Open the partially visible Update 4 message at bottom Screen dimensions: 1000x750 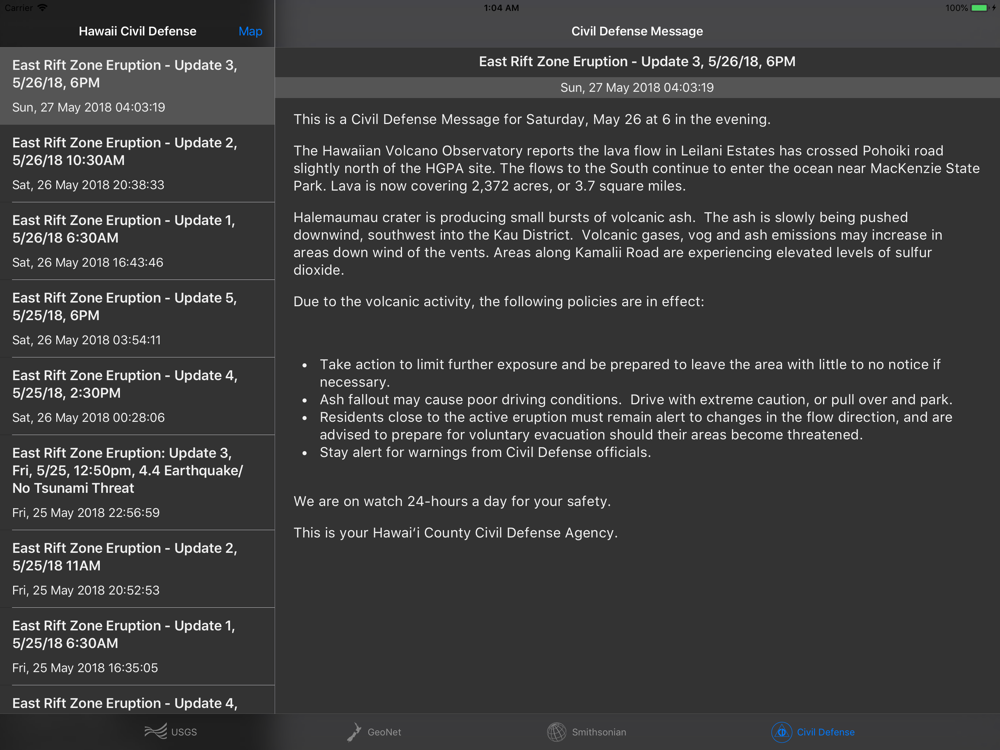click(x=137, y=700)
